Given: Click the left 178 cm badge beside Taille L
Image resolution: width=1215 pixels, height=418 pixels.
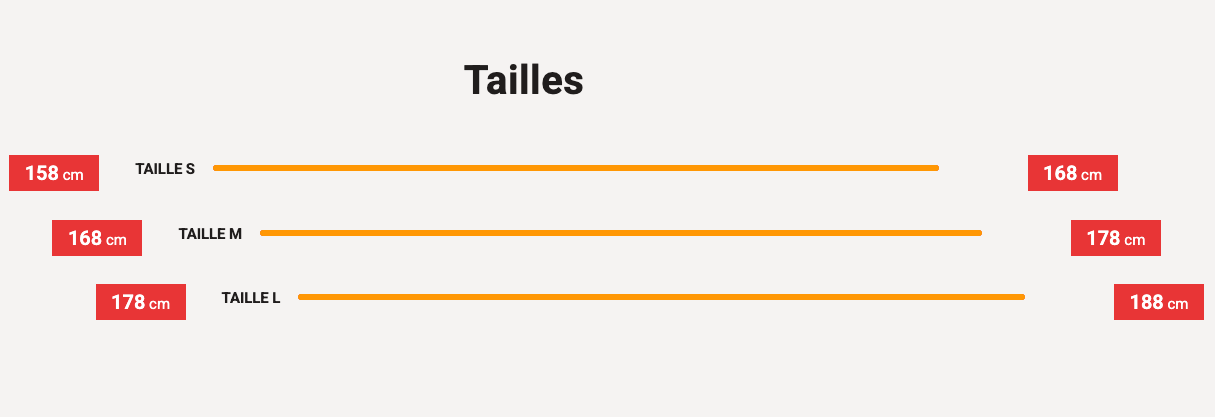Looking at the screenshot, I should coord(141,302).
